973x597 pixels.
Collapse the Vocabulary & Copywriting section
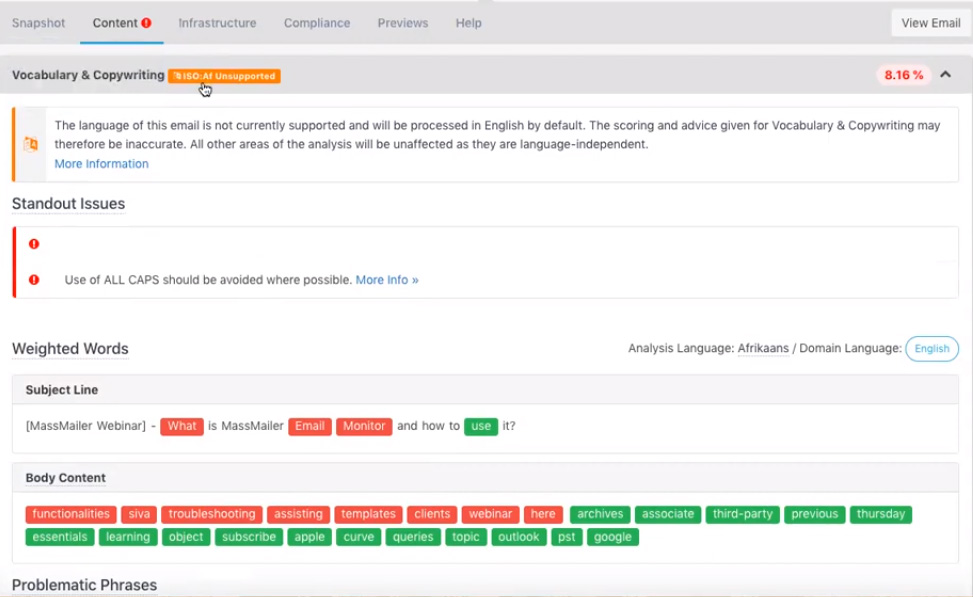point(945,74)
